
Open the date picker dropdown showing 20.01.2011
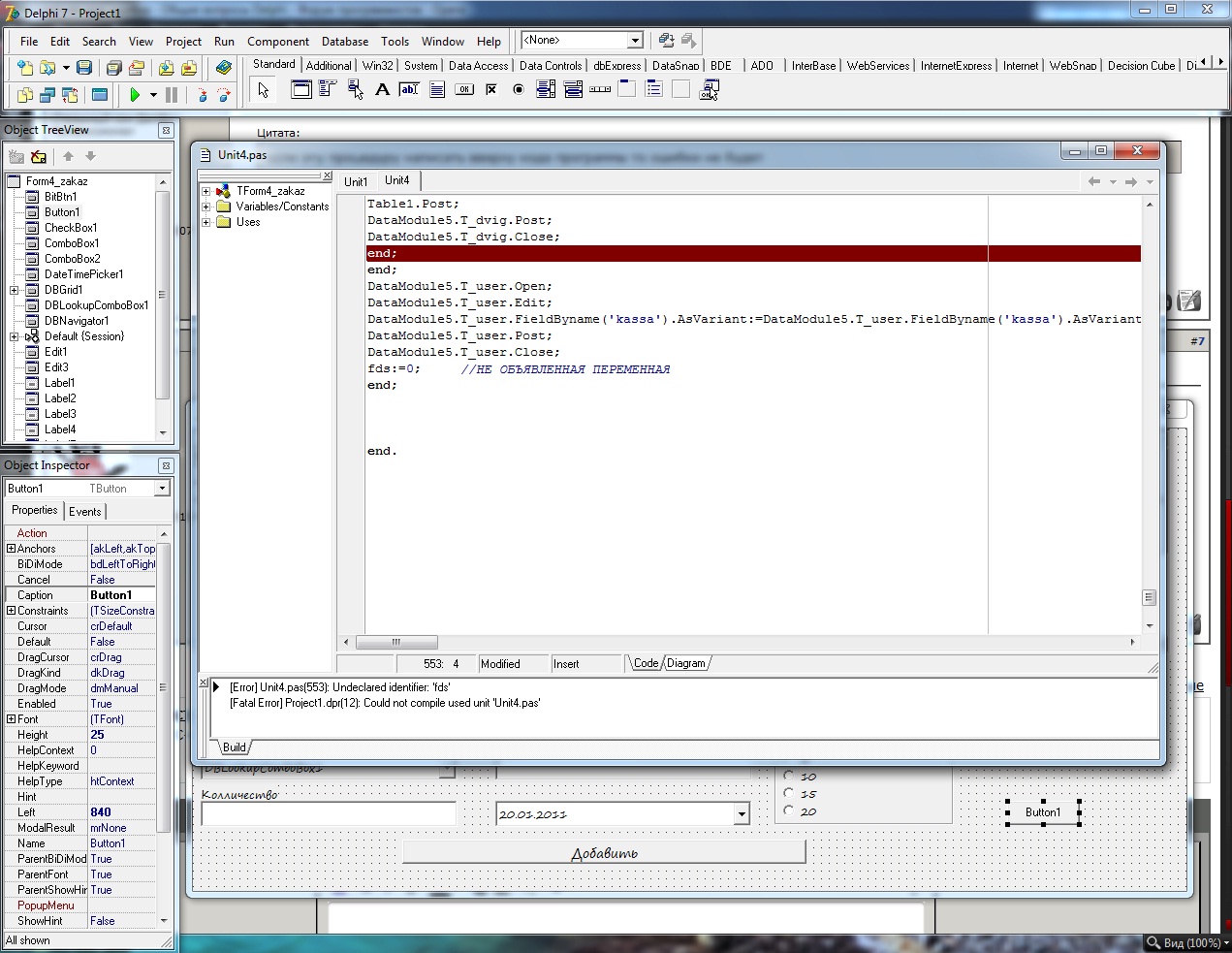[742, 814]
